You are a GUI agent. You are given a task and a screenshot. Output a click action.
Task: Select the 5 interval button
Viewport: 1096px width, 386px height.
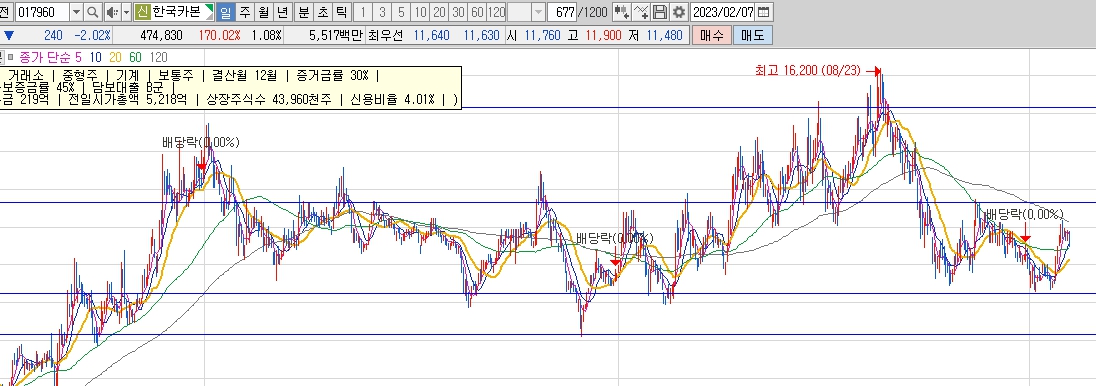coord(401,12)
